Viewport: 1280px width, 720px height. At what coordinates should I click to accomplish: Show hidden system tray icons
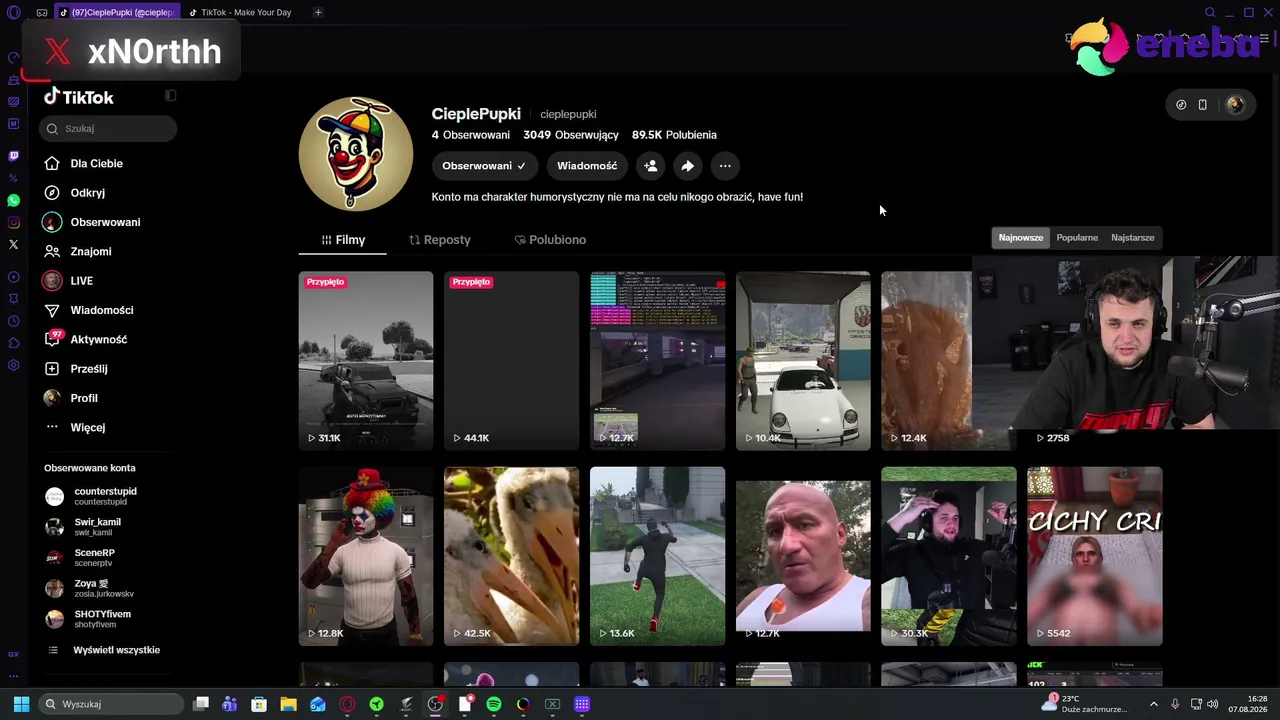click(1153, 704)
